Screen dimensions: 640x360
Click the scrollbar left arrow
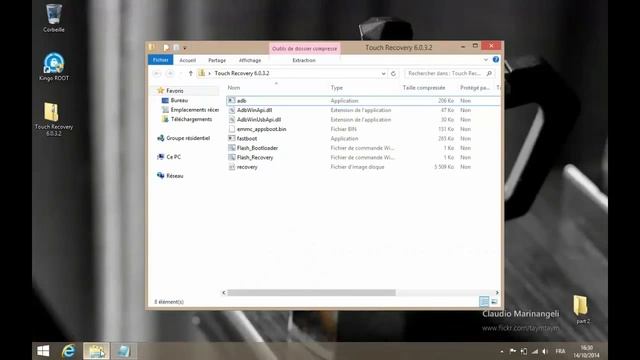224,292
